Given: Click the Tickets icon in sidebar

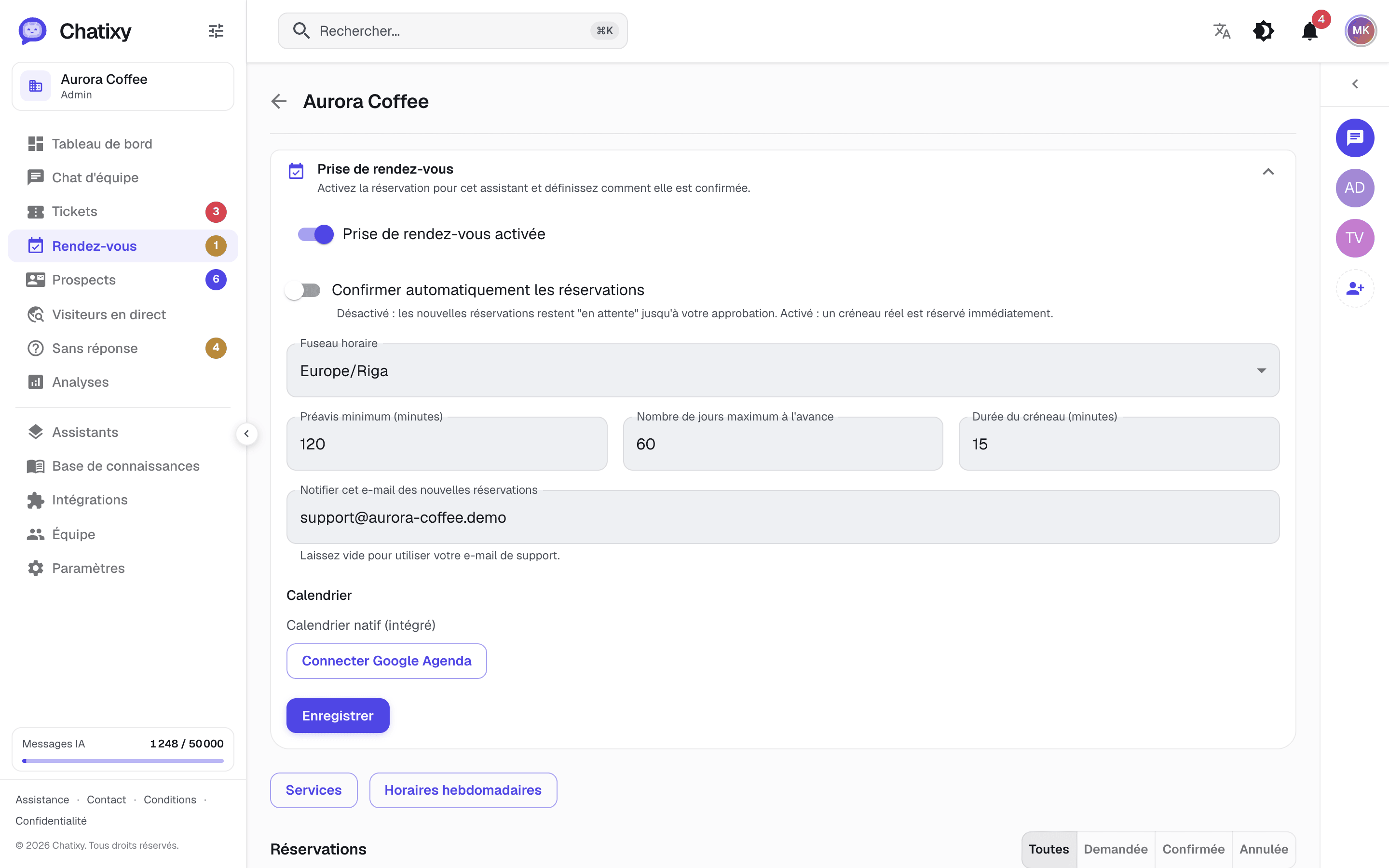Looking at the screenshot, I should (x=36, y=212).
